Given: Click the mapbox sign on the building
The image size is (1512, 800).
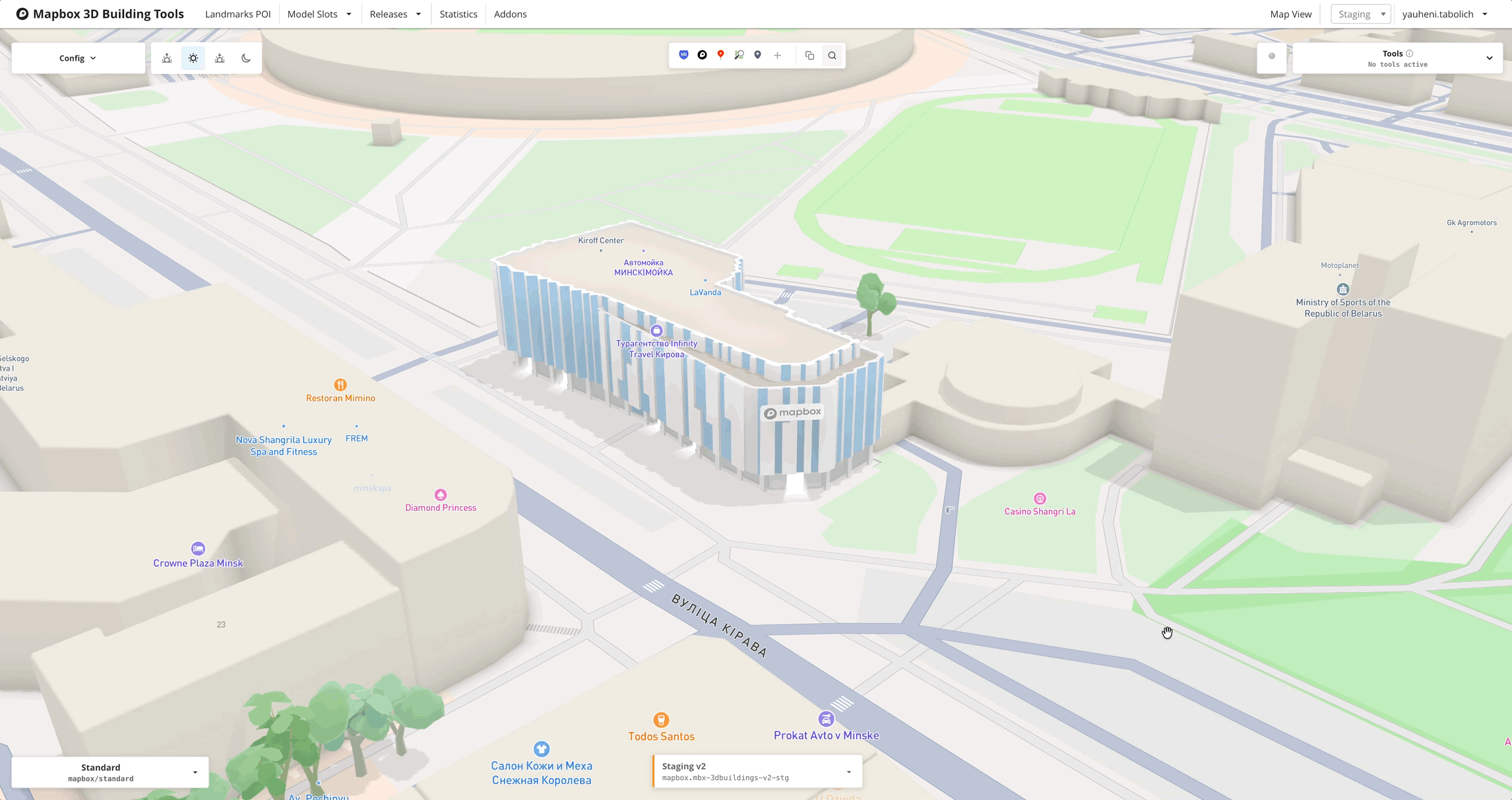Looking at the screenshot, I should (x=792, y=413).
